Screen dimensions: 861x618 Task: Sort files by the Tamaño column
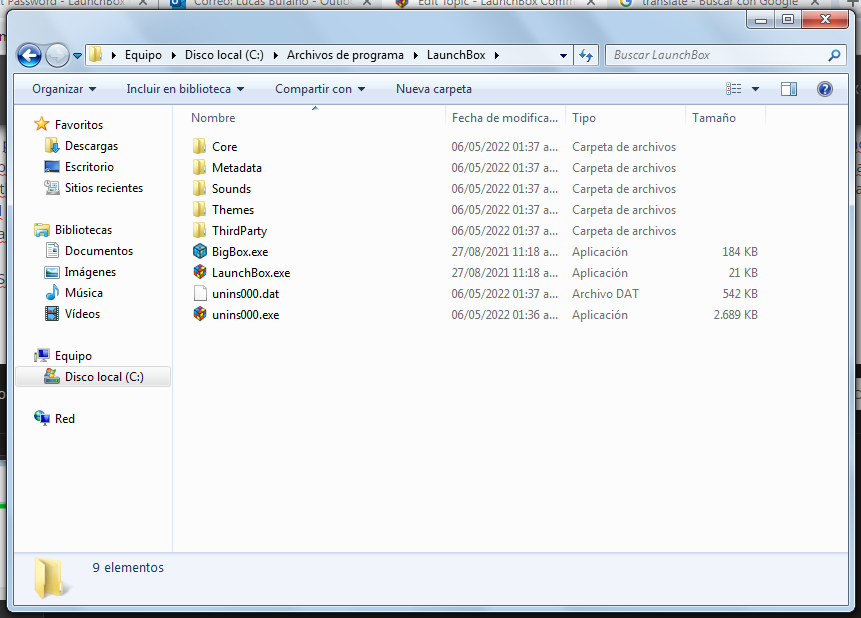725,118
